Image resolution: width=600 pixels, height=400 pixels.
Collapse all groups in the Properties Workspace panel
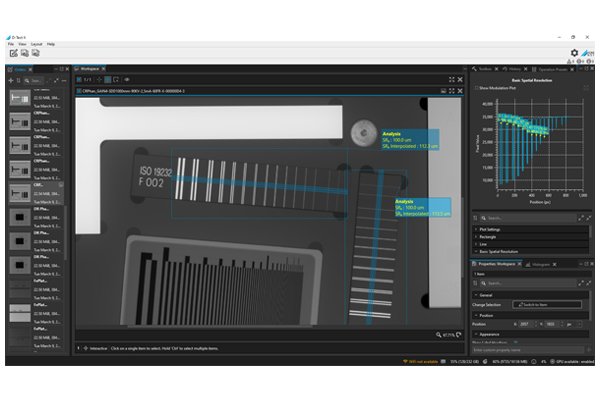589,283
